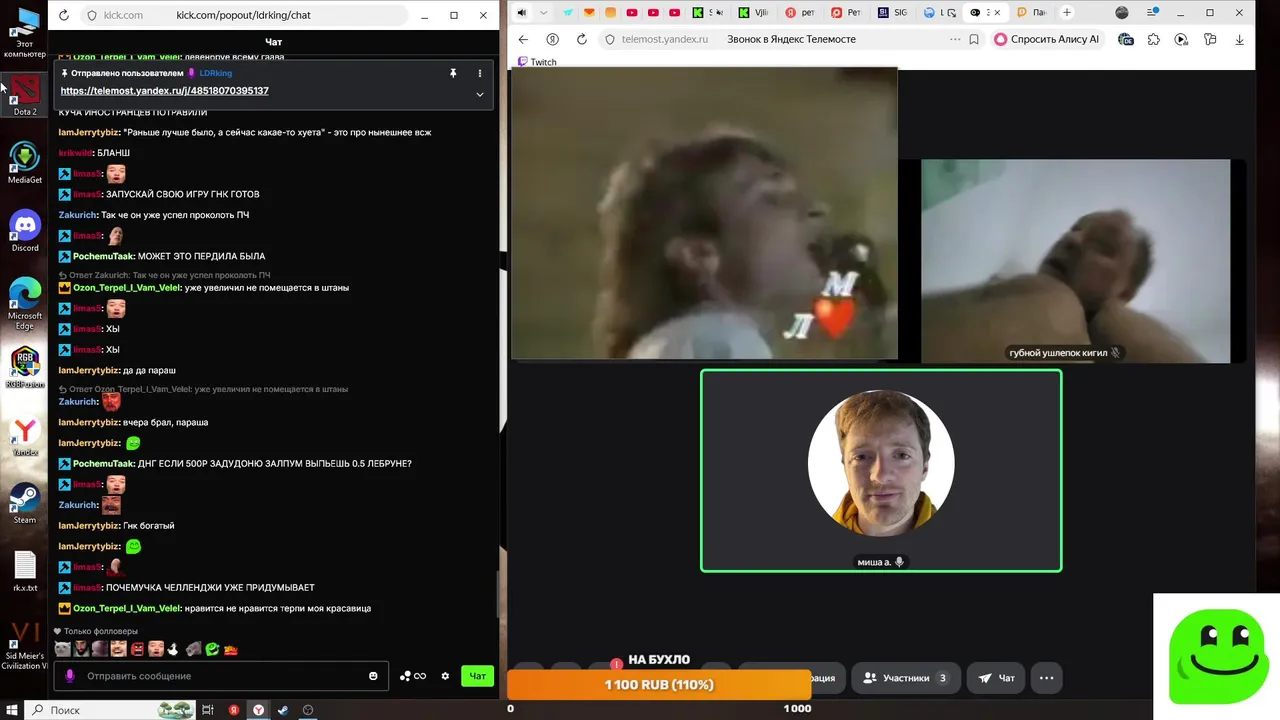The height and width of the screenshot is (720, 1280).
Task: Switch to the orange Пан browser tab
Action: 1030,13
